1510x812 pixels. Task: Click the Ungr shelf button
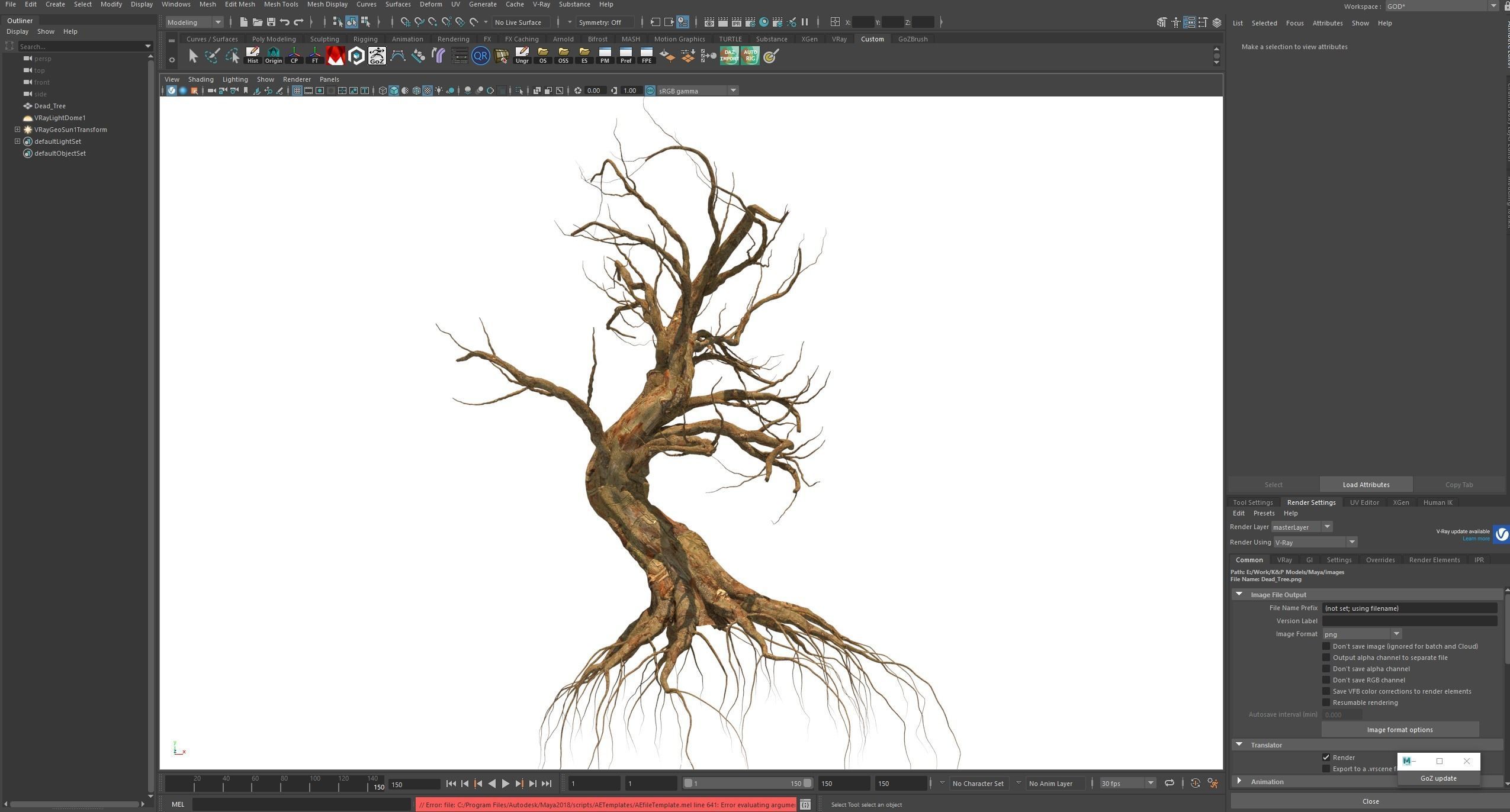pos(522,56)
